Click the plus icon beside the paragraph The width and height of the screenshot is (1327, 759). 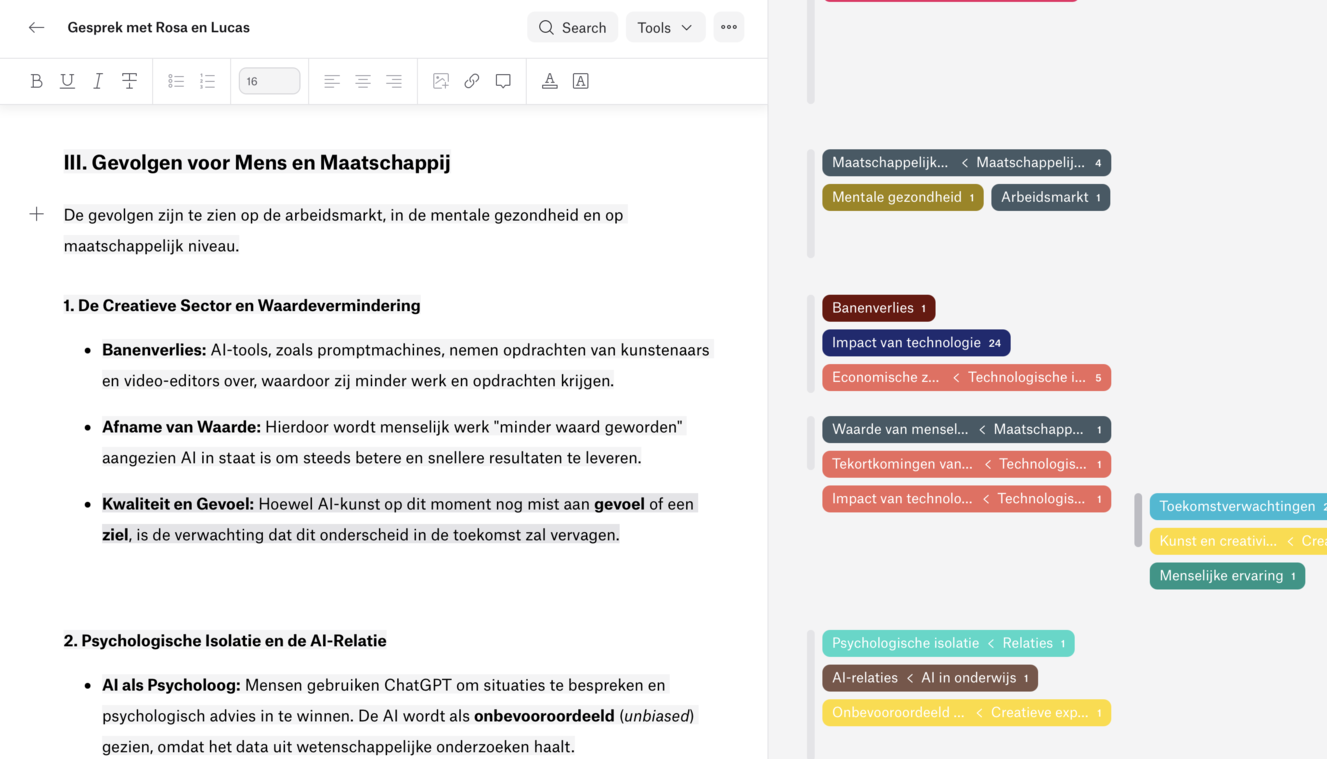(37, 214)
